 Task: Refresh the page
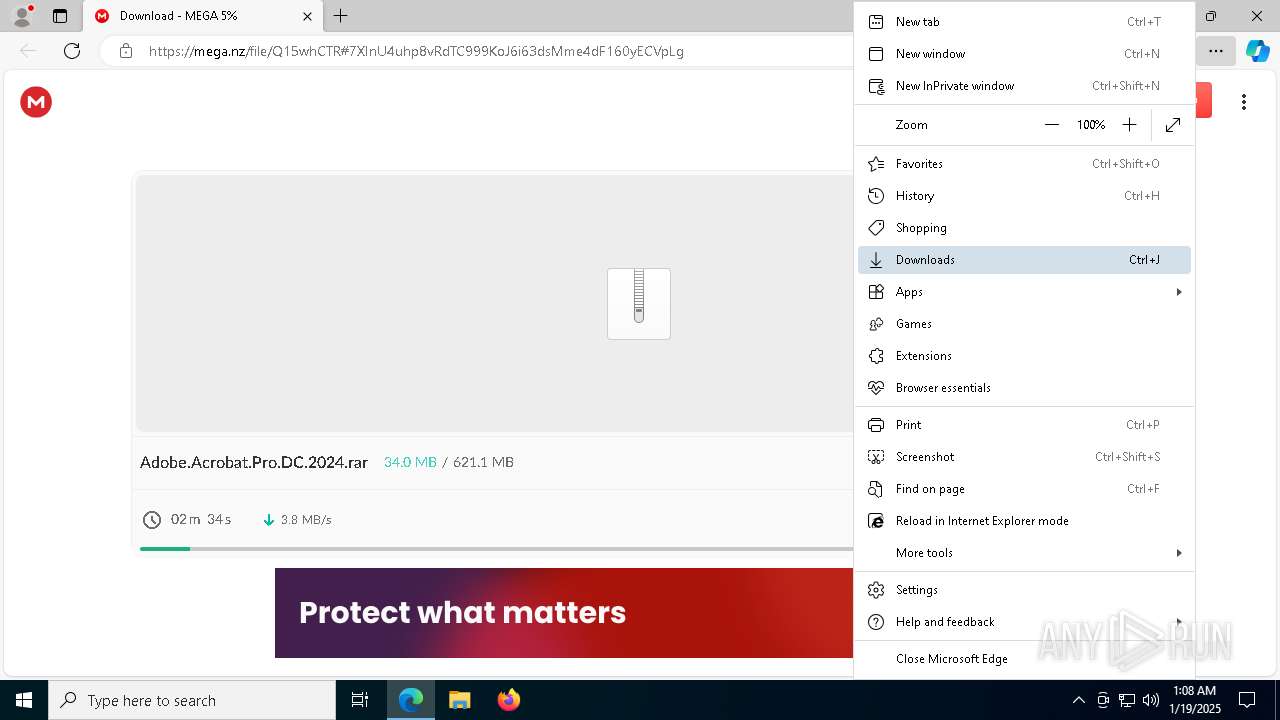coord(72,51)
